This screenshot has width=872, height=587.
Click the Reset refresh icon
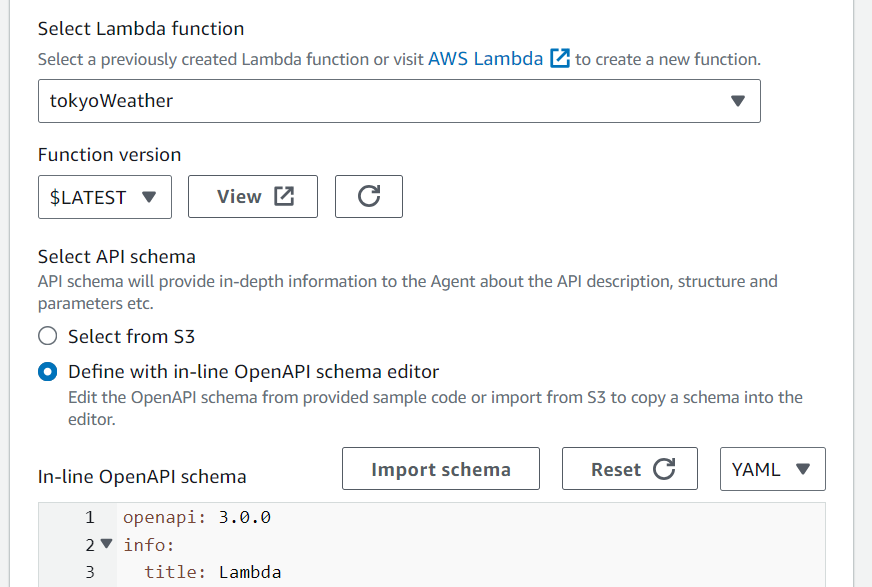click(665, 468)
